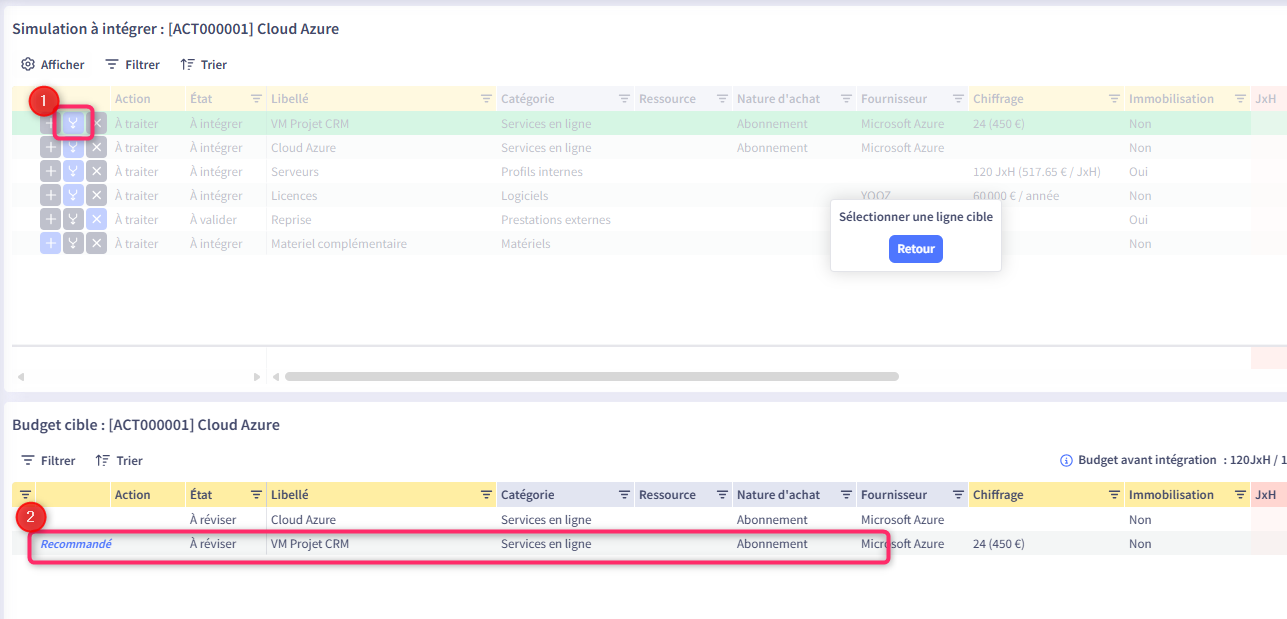The height and width of the screenshot is (619, 1287).
Task: Click info icon beside Budget avant intégration
Action: click(x=1066, y=461)
